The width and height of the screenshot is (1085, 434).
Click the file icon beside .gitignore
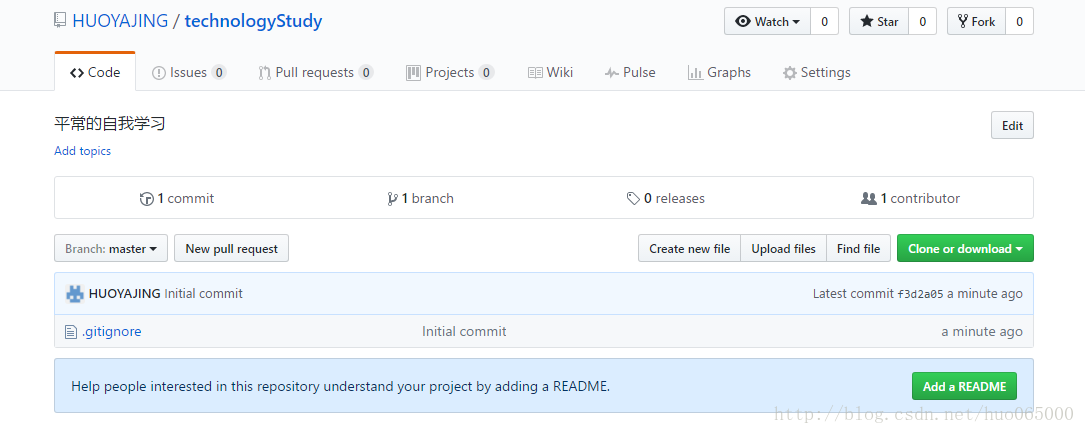coord(71,332)
